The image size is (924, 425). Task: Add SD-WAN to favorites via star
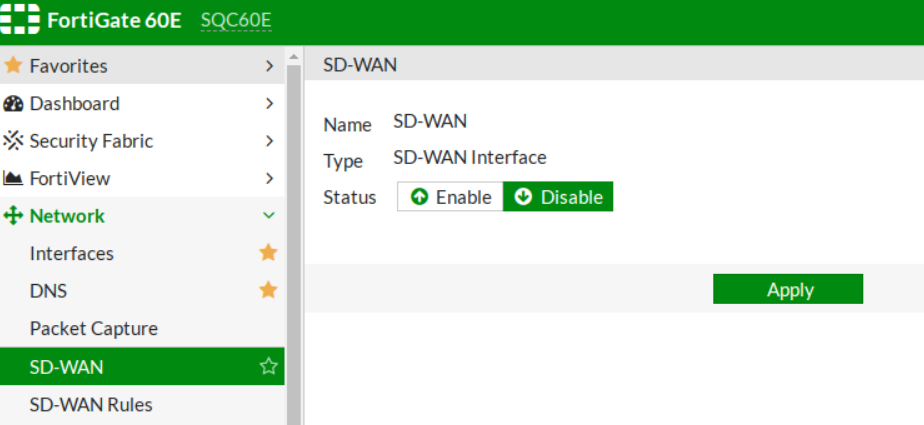pyautogui.click(x=268, y=367)
